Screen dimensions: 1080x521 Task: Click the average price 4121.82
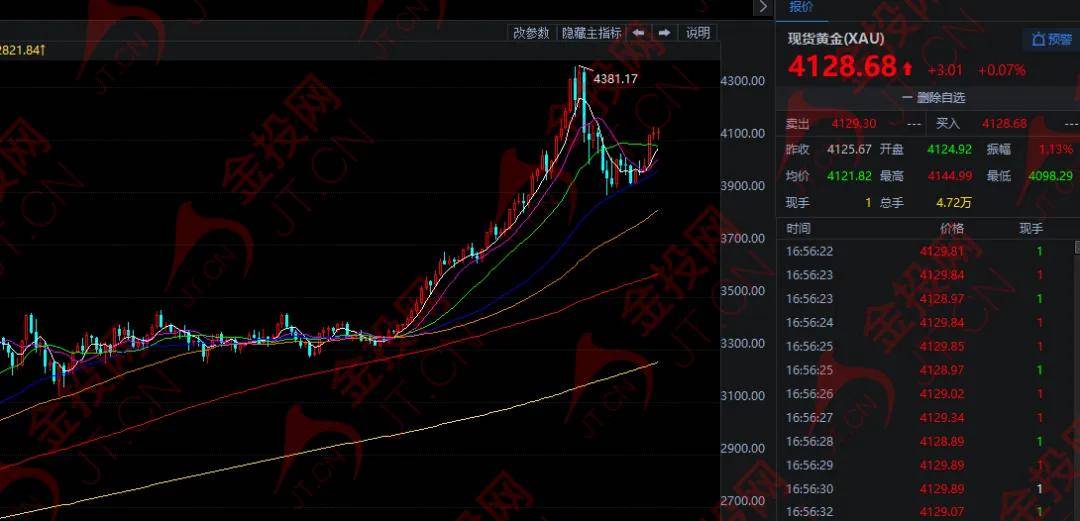pos(849,176)
